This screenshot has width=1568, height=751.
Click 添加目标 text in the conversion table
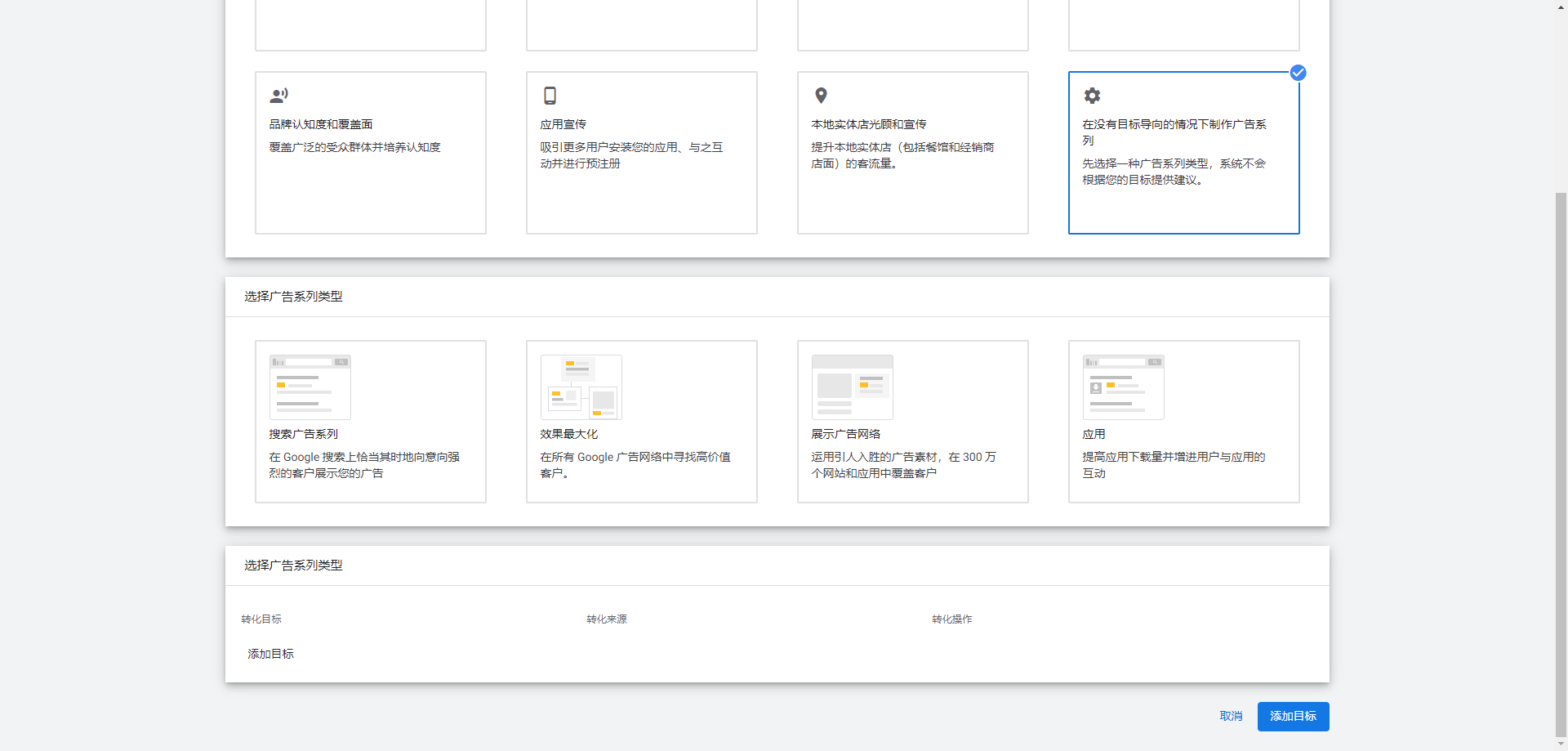270,654
